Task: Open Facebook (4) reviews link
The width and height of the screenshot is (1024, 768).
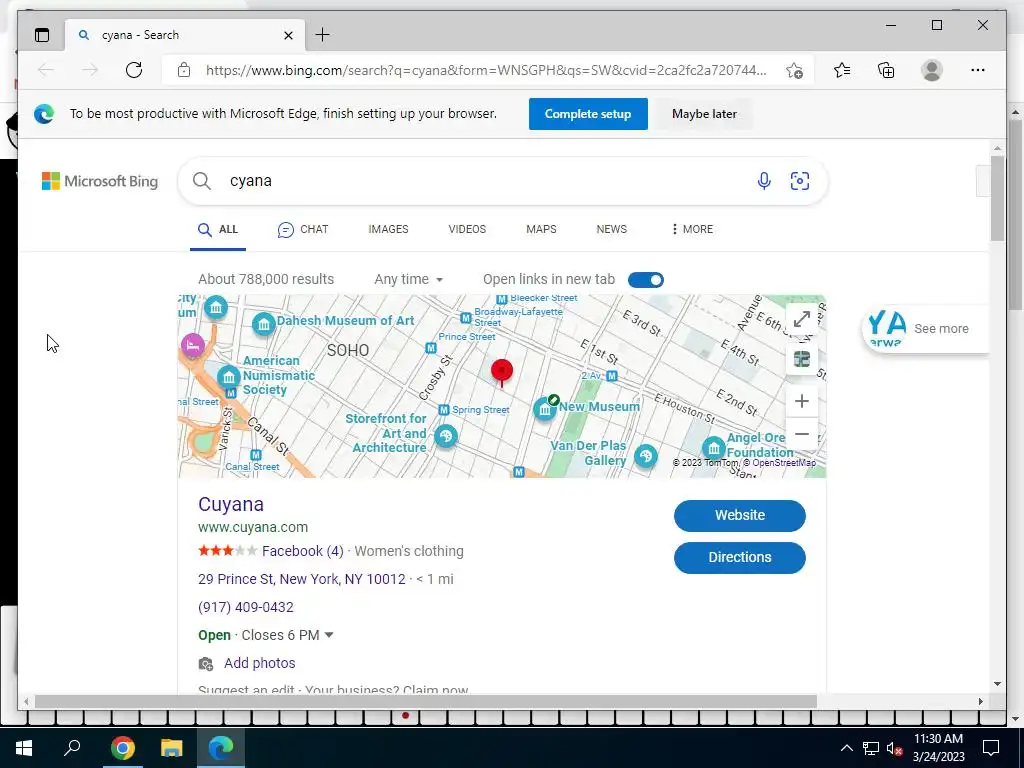Action: point(302,551)
